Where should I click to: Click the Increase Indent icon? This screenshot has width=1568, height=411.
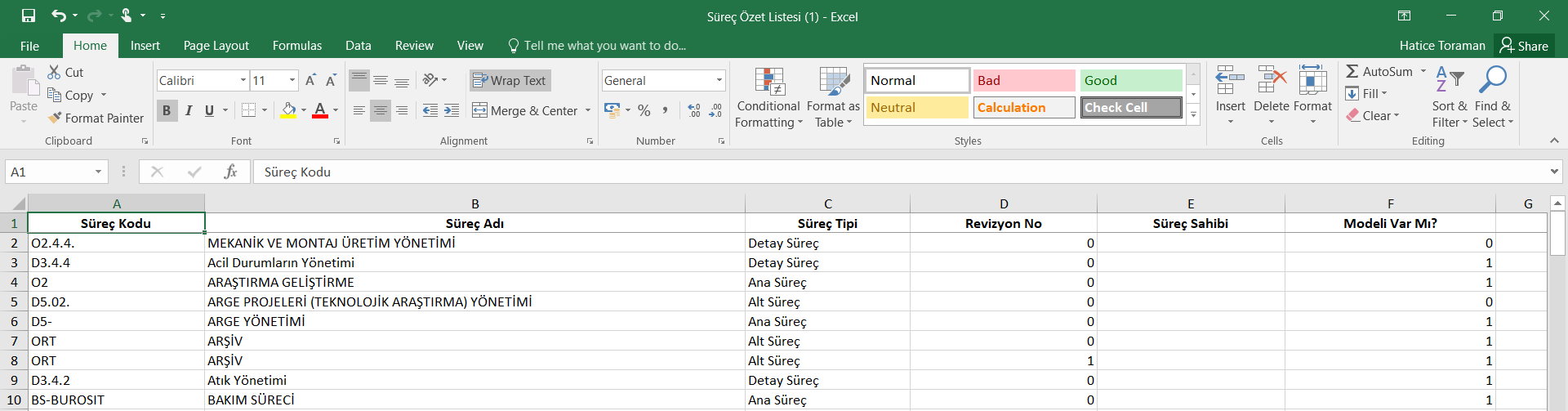tap(452, 110)
